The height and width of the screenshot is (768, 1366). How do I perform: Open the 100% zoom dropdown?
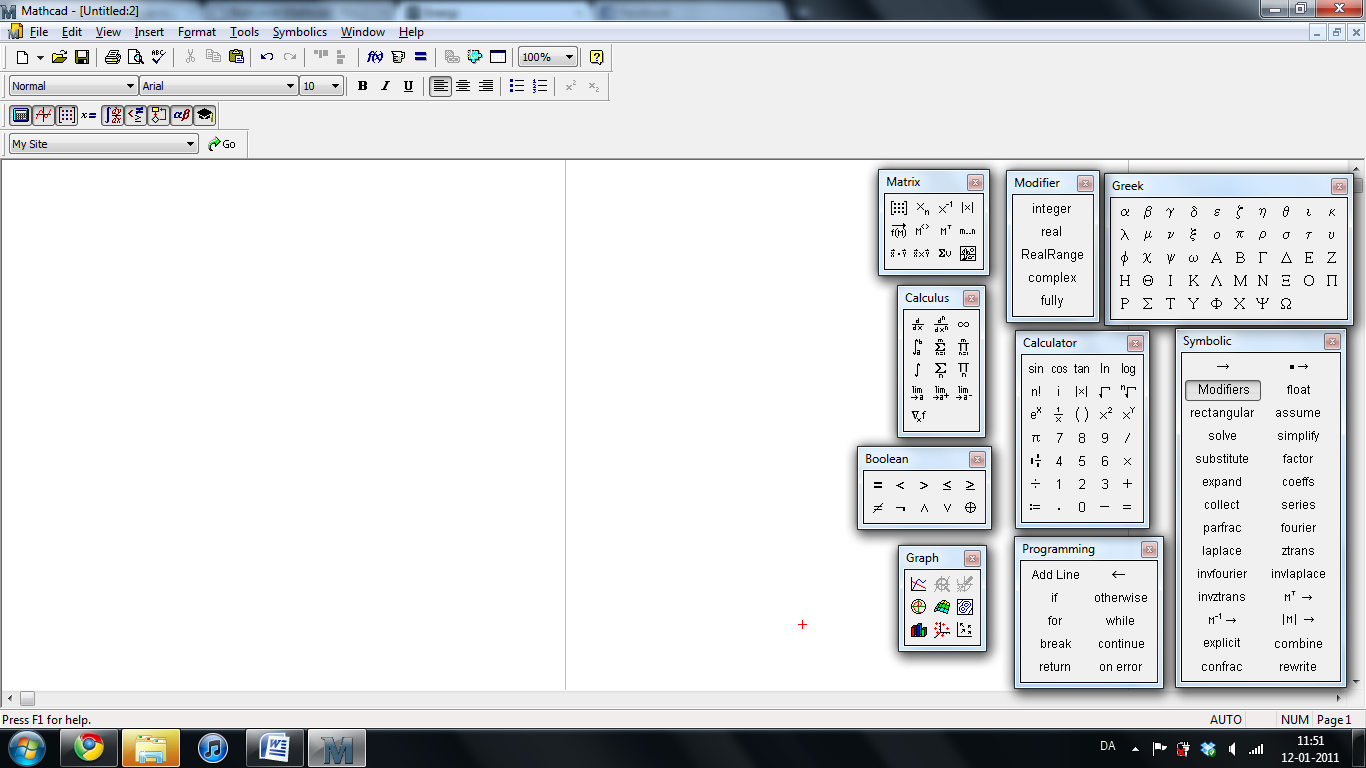coord(570,57)
